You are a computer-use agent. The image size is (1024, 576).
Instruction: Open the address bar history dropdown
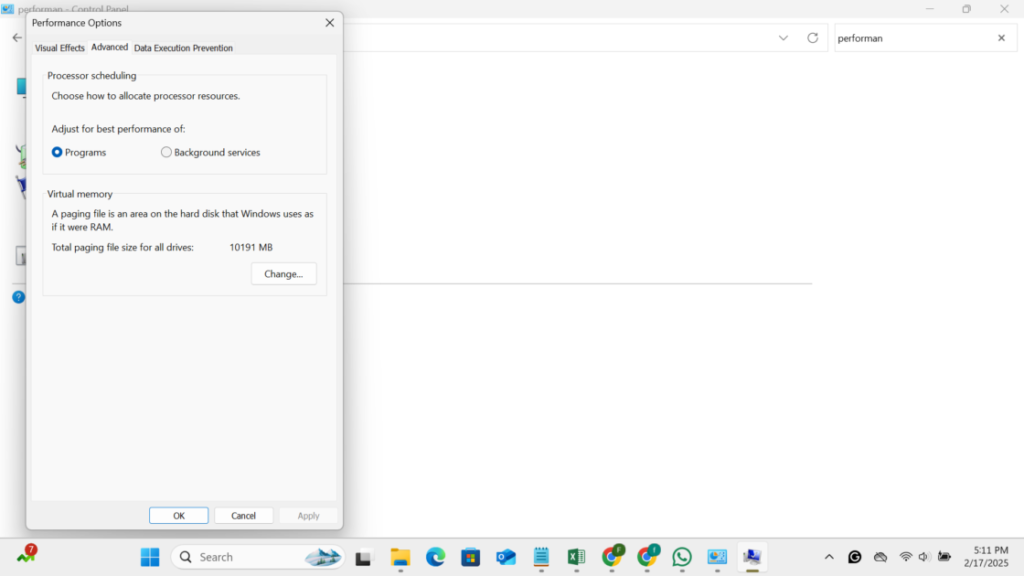coord(783,37)
